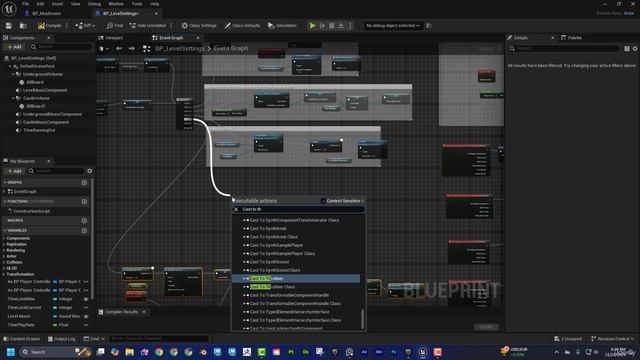640x360 pixels.
Task: Switch to the BP_Mushroom tab
Action: [46, 13]
